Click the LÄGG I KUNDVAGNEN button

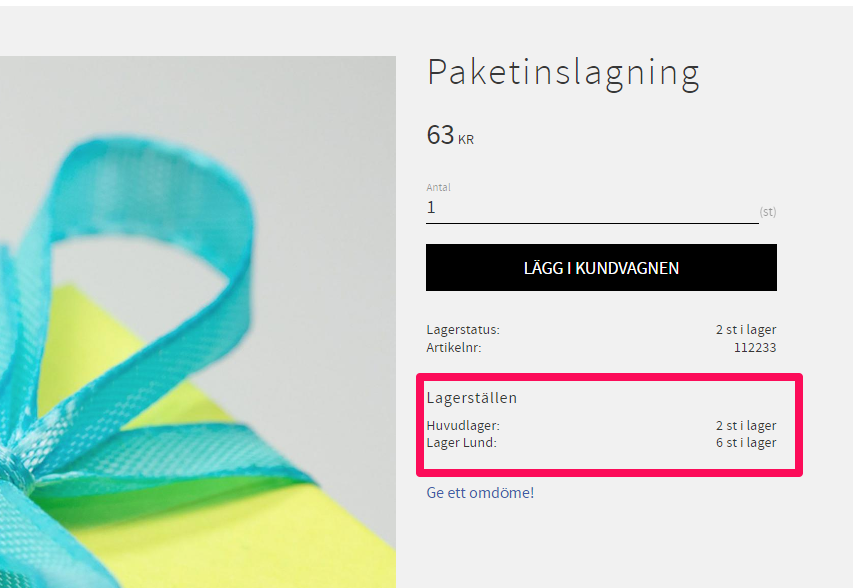click(601, 268)
